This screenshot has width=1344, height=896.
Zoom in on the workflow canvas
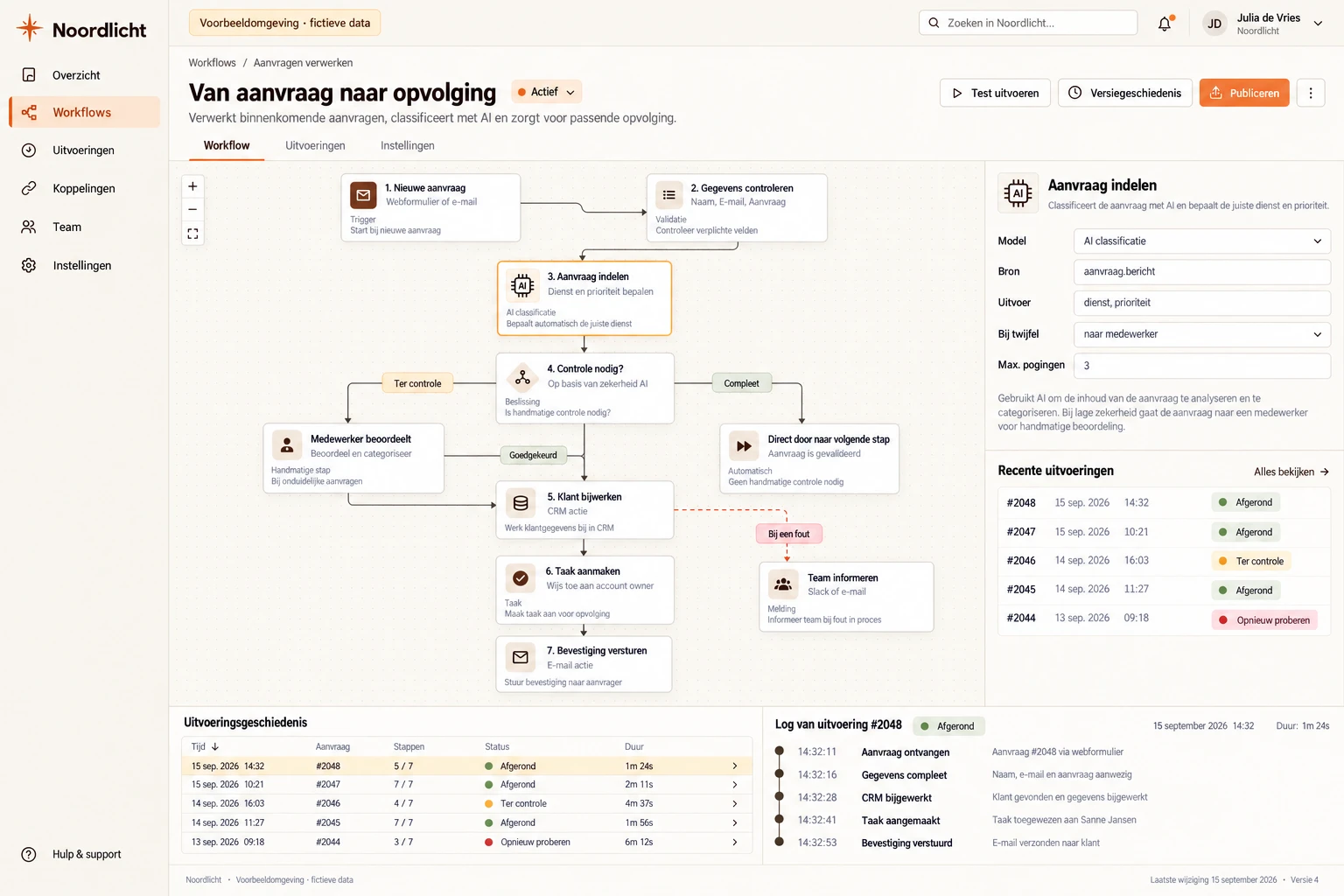[x=192, y=185]
